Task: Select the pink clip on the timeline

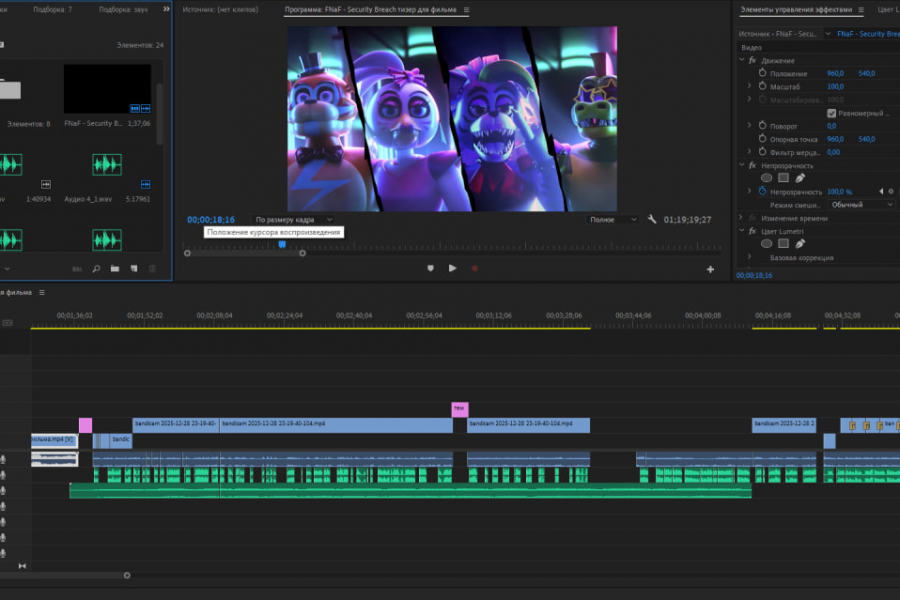Action: coord(85,425)
